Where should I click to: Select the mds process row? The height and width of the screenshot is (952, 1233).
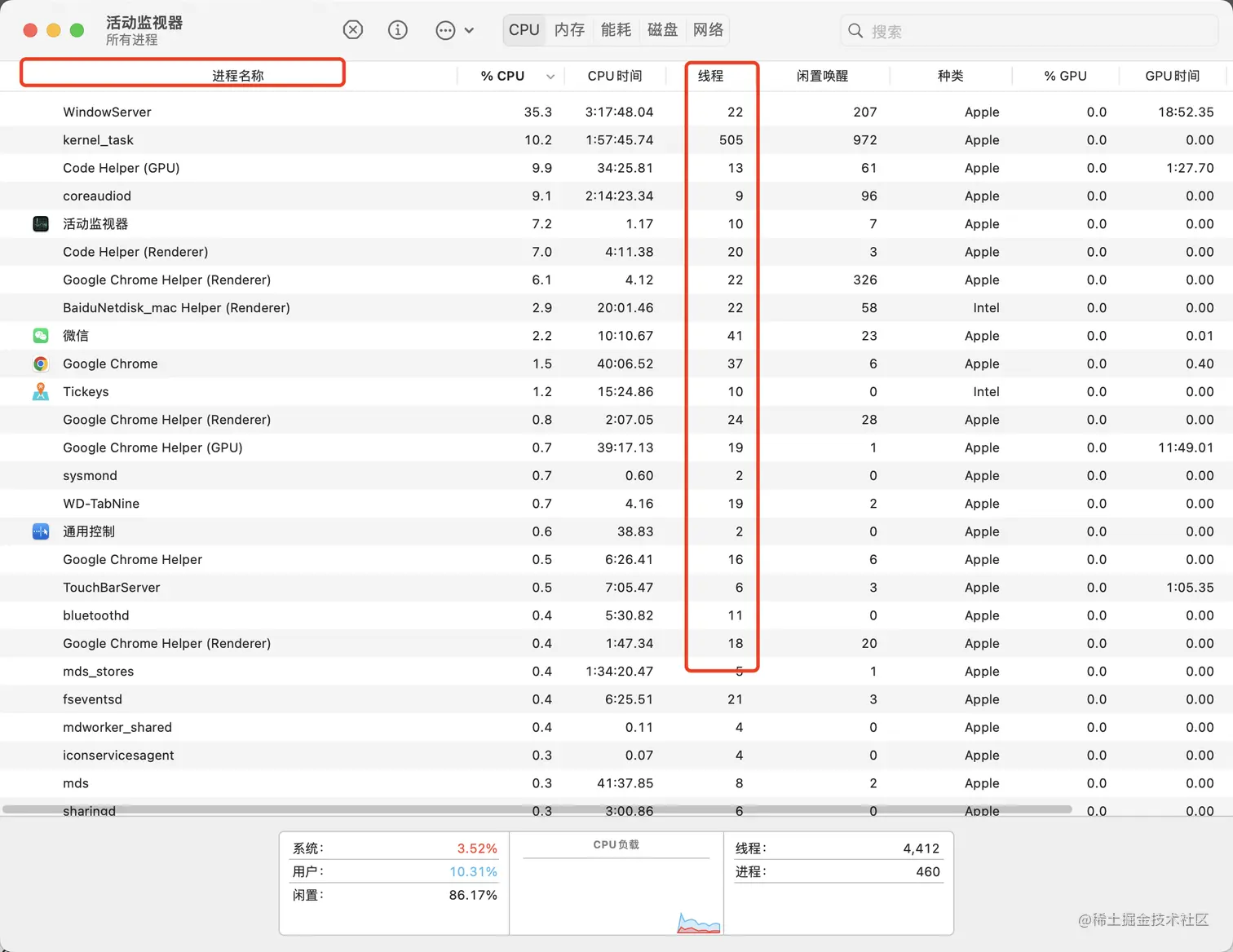(x=616, y=783)
